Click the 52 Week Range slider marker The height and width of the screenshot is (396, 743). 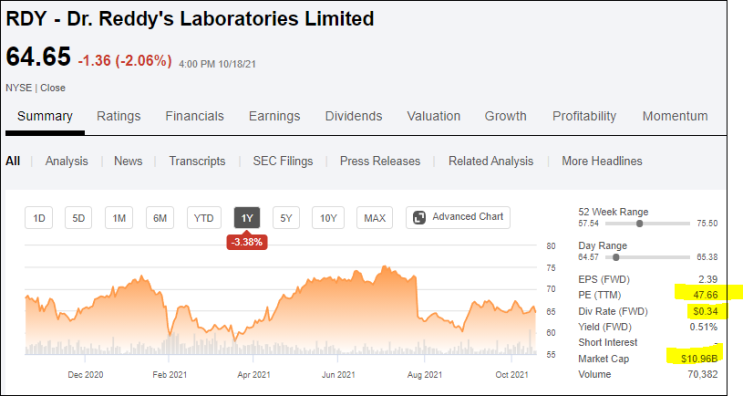click(x=640, y=224)
